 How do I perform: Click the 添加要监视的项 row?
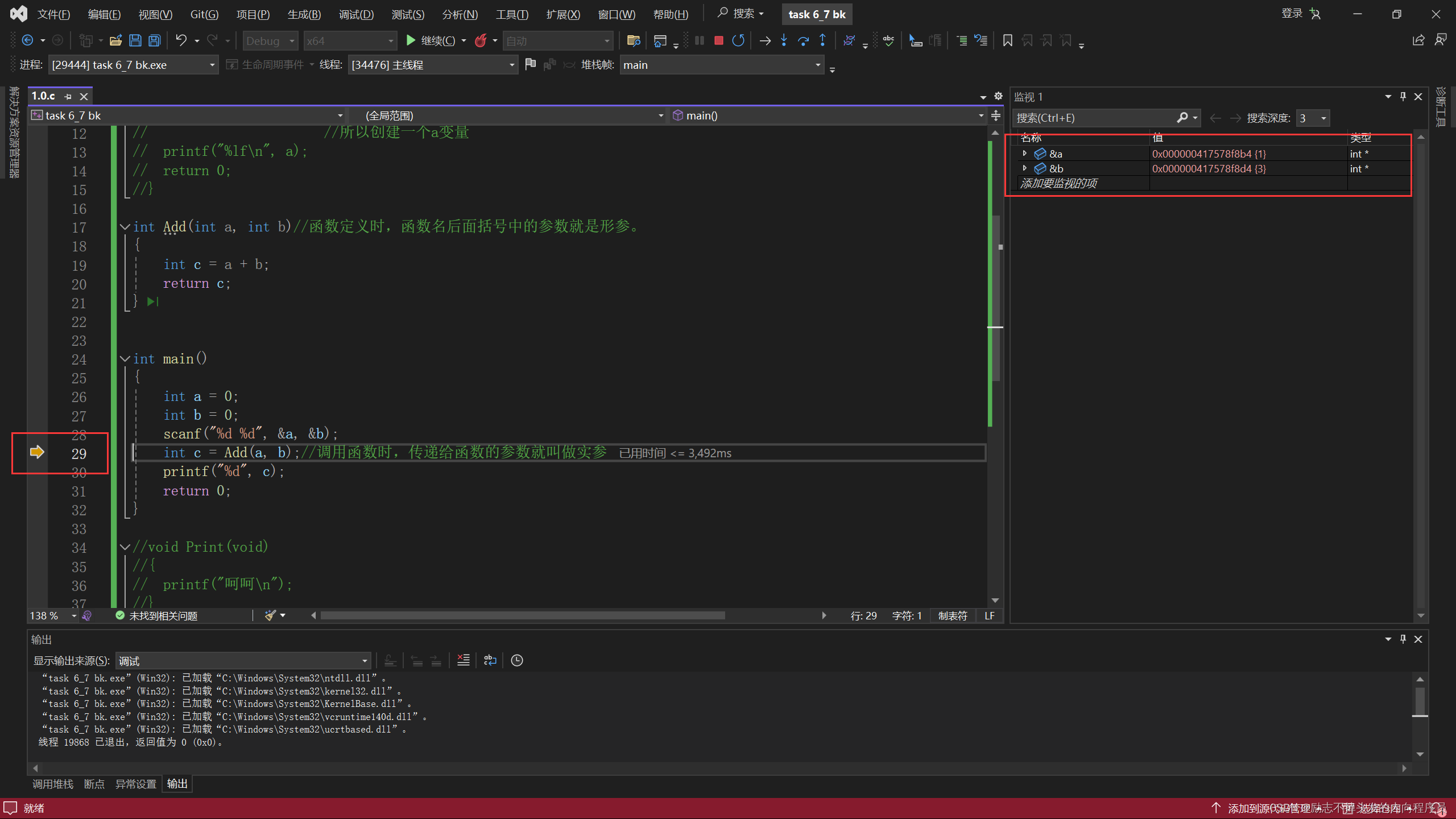point(1213,183)
